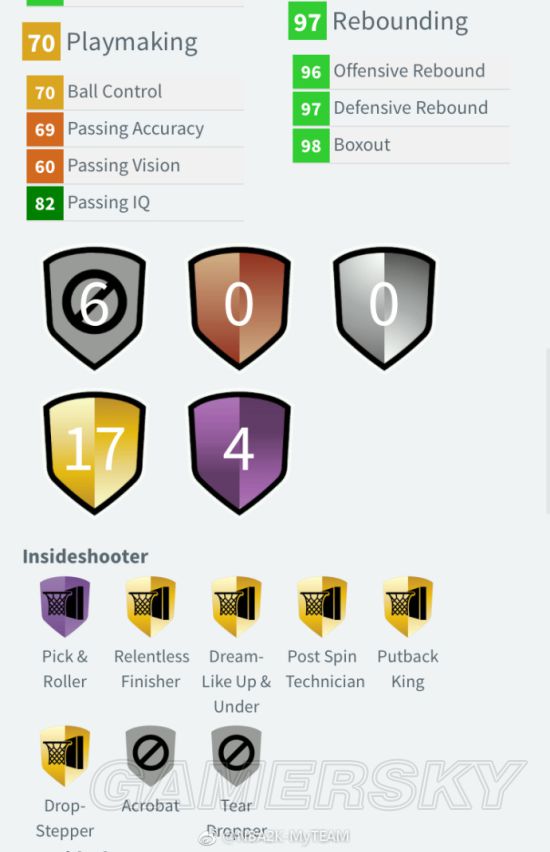Select the Putback King gold badge
This screenshot has height=852, width=550.
click(408, 606)
